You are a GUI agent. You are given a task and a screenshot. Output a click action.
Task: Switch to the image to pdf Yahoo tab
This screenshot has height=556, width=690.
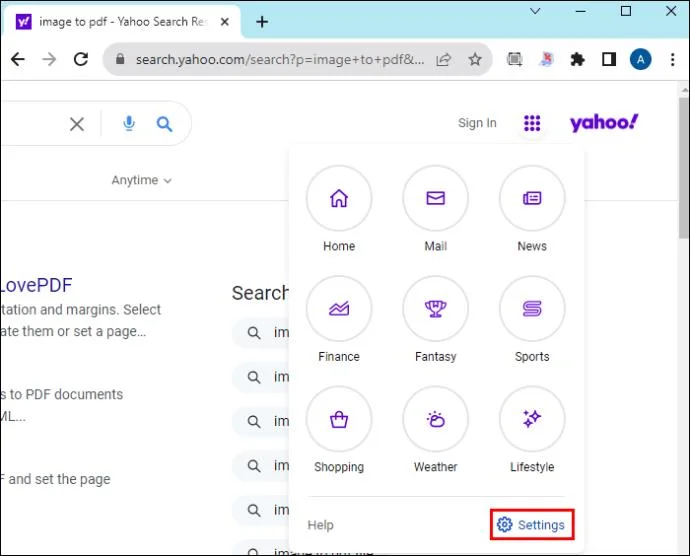click(x=123, y=22)
